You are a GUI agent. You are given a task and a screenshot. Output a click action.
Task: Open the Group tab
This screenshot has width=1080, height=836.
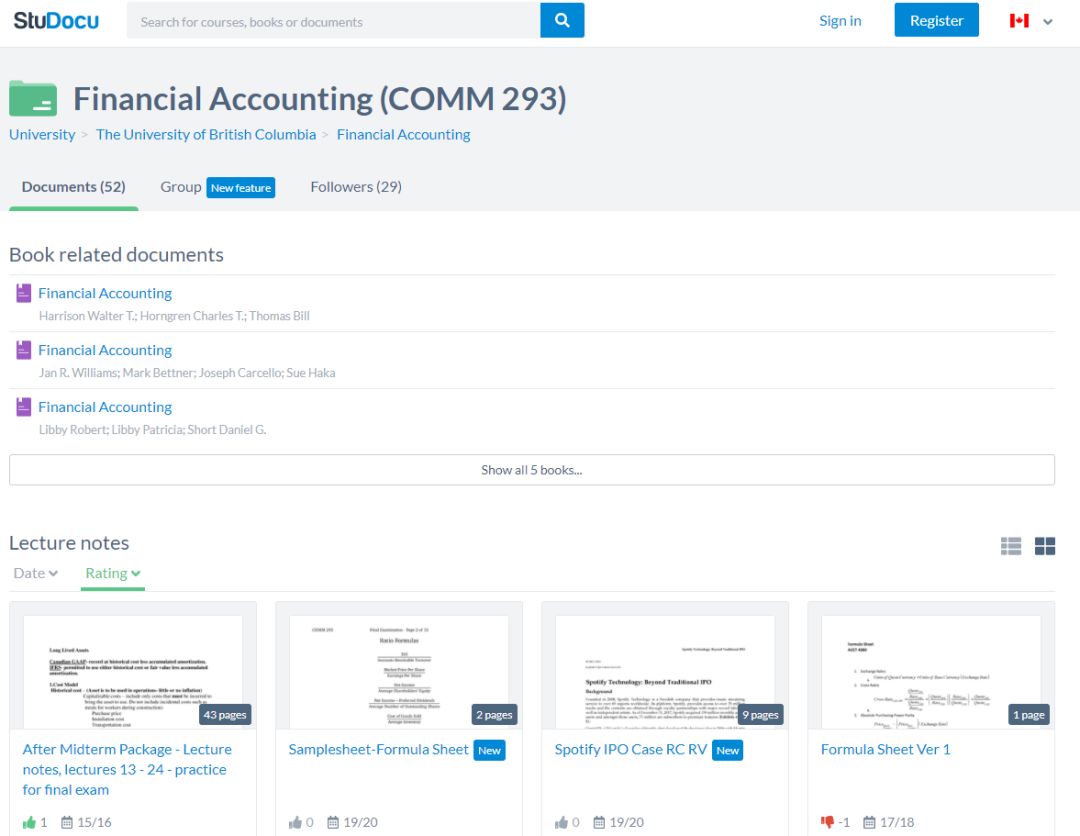click(180, 187)
